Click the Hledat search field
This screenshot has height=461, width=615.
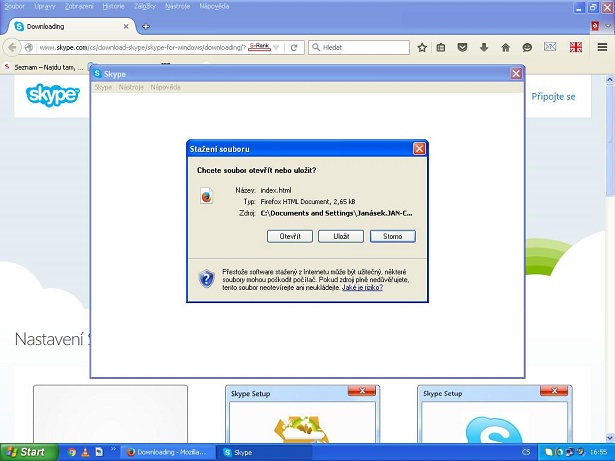(x=359, y=47)
